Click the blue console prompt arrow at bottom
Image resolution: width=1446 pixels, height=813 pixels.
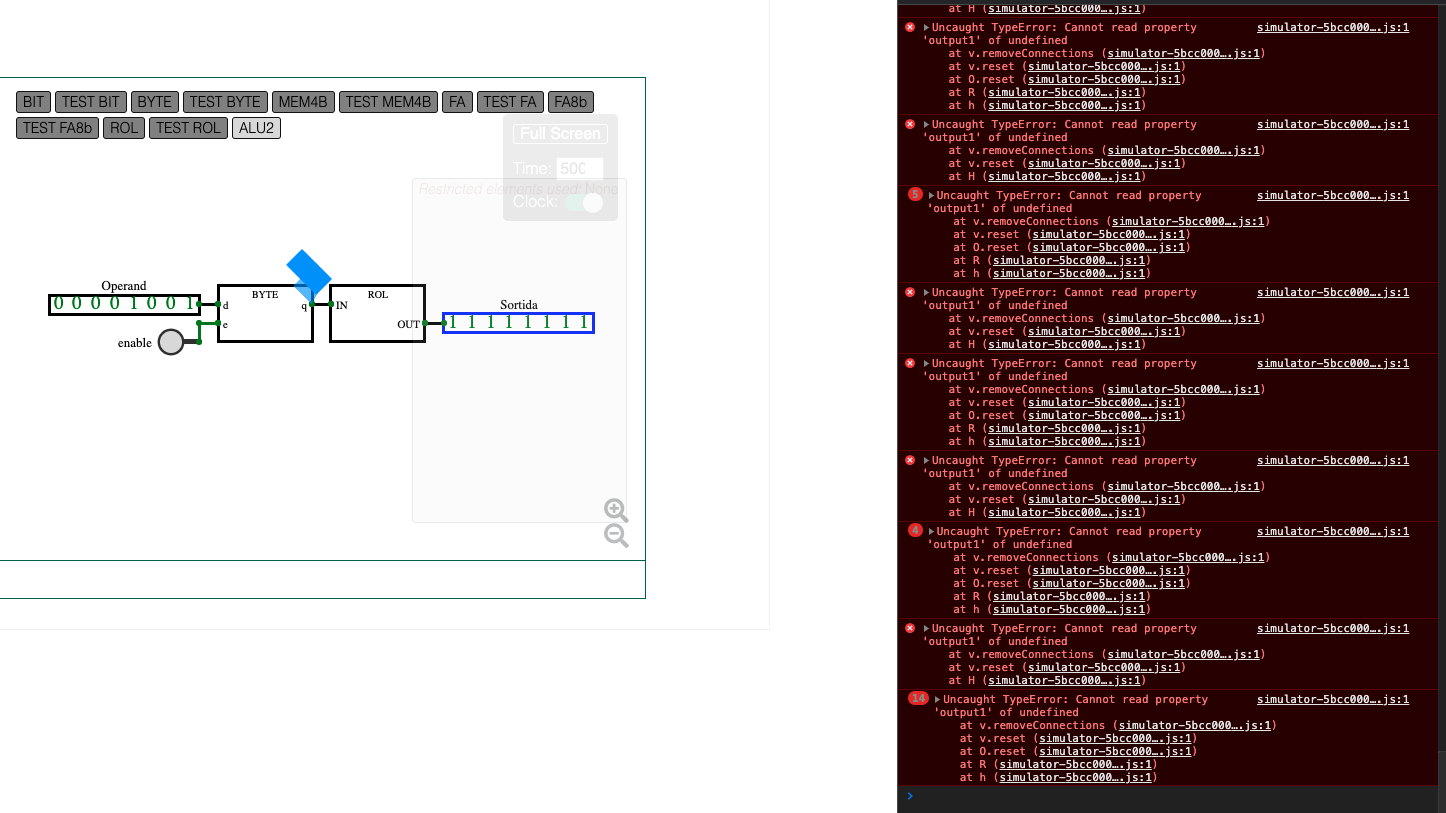tap(909, 796)
